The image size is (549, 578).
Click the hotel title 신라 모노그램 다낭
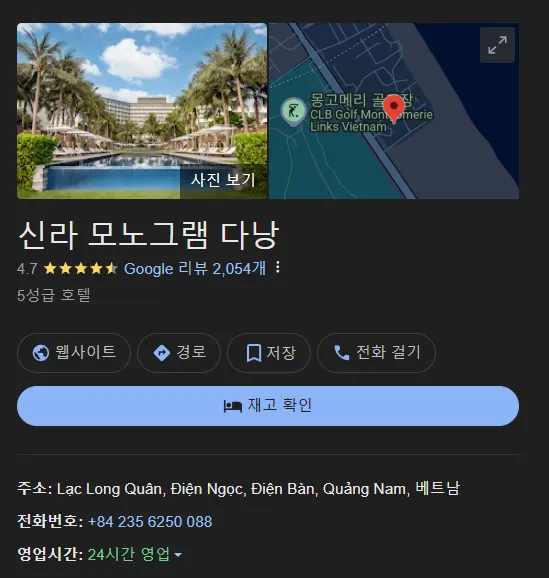(149, 235)
